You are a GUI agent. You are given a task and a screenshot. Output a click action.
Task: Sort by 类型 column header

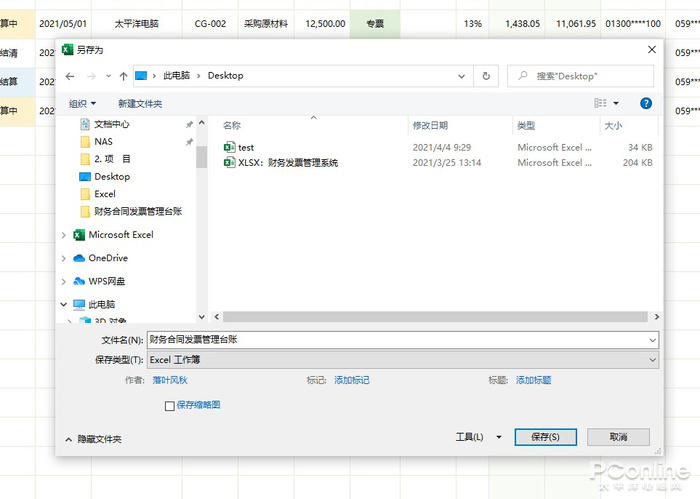[526, 125]
